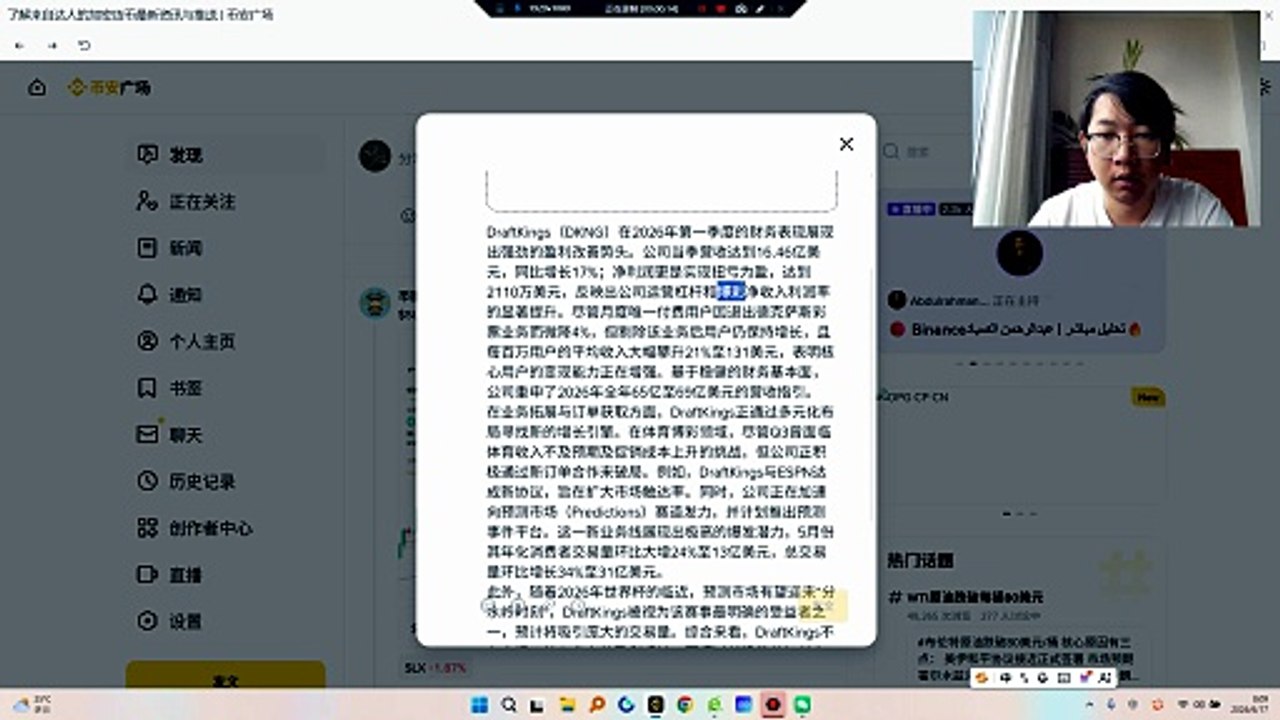Screen dimensions: 1280x720
Task: Click the green WeChat taskbar icon
Action: click(802, 704)
